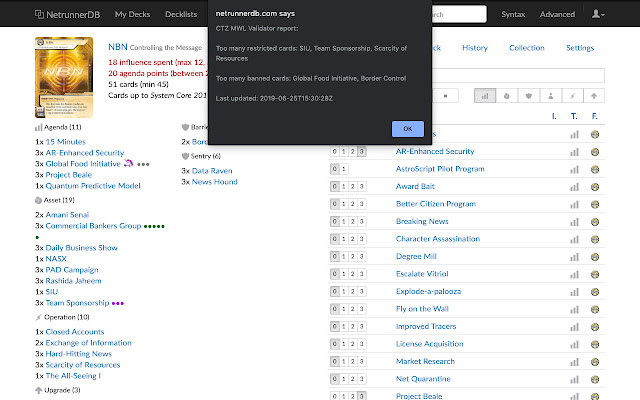Screen dimensions: 640x400
Task: Open SIU asset in deck list
Action: 52,292
